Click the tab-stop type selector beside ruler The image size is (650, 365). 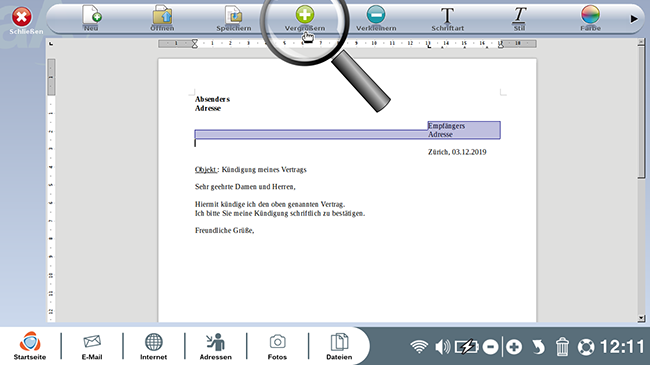coord(51,44)
